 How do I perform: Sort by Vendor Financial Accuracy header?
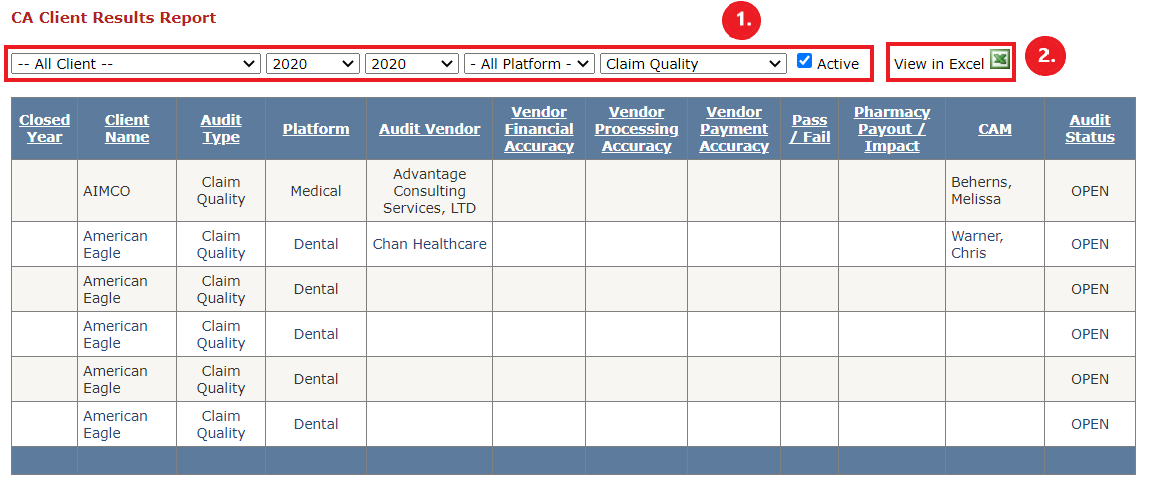coord(539,129)
